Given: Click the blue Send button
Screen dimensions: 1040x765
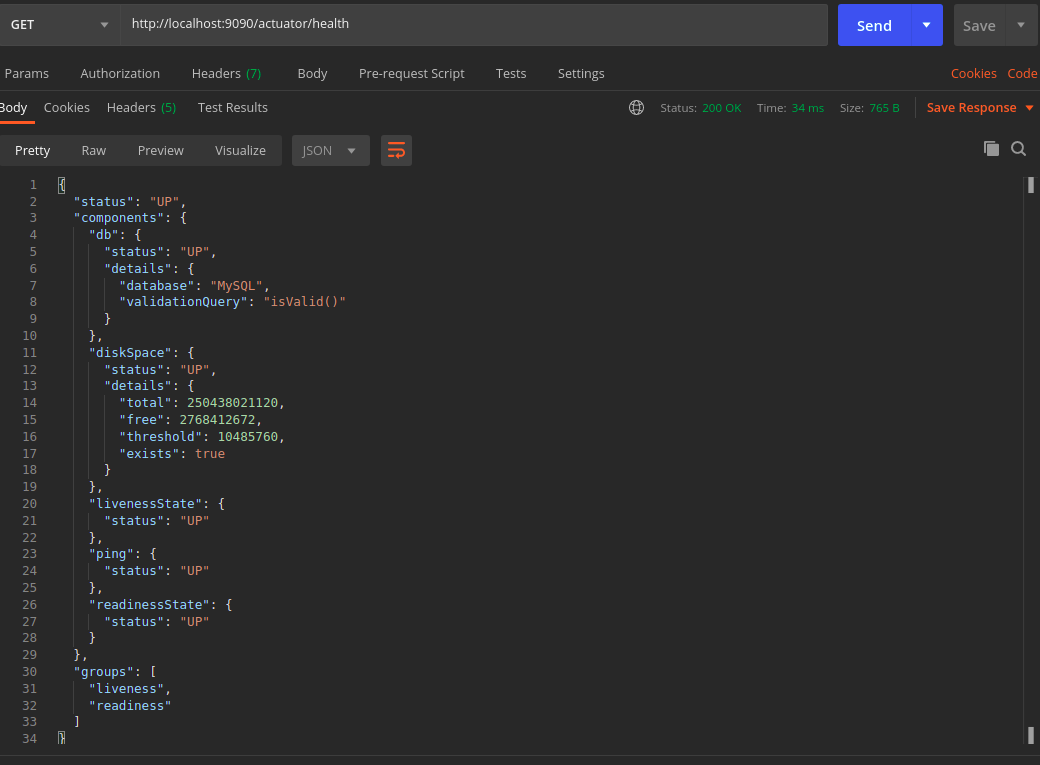Looking at the screenshot, I should (874, 25).
